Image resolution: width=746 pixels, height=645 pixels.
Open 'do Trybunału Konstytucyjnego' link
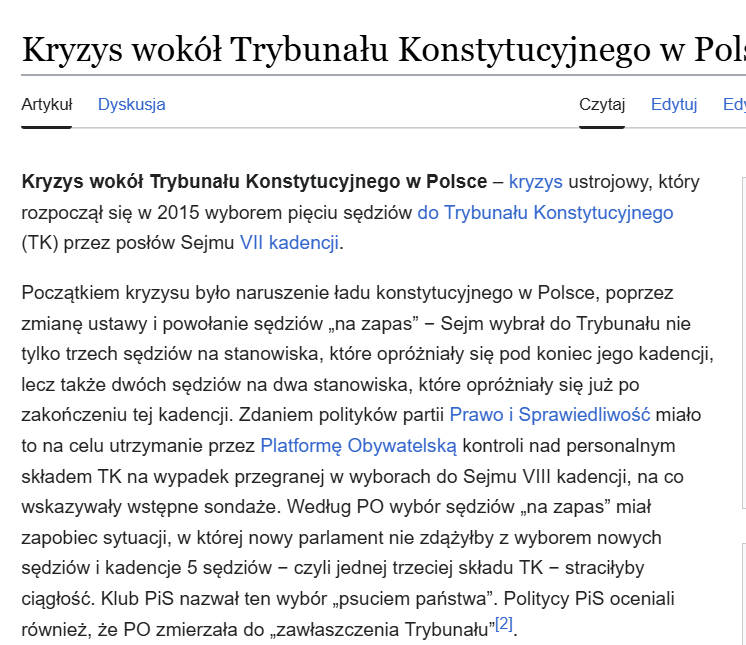pyautogui.click(x=545, y=213)
